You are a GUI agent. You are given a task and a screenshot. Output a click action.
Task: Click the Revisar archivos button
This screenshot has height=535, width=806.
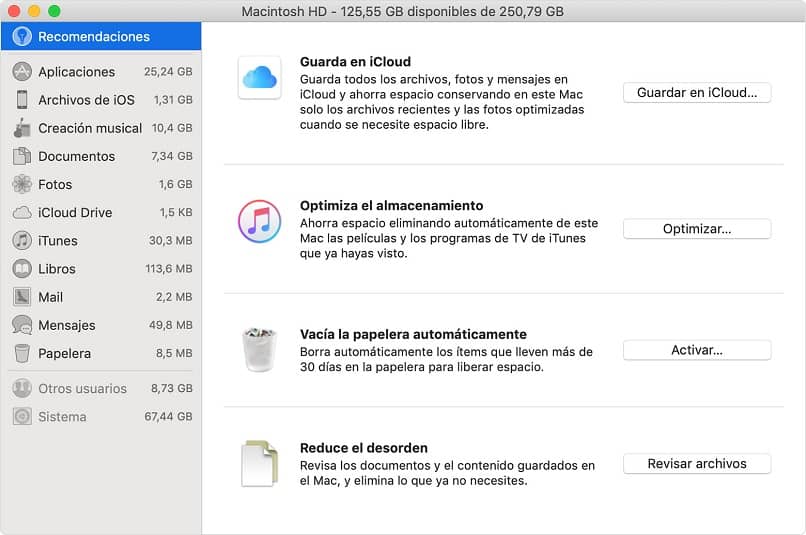[x=697, y=464]
